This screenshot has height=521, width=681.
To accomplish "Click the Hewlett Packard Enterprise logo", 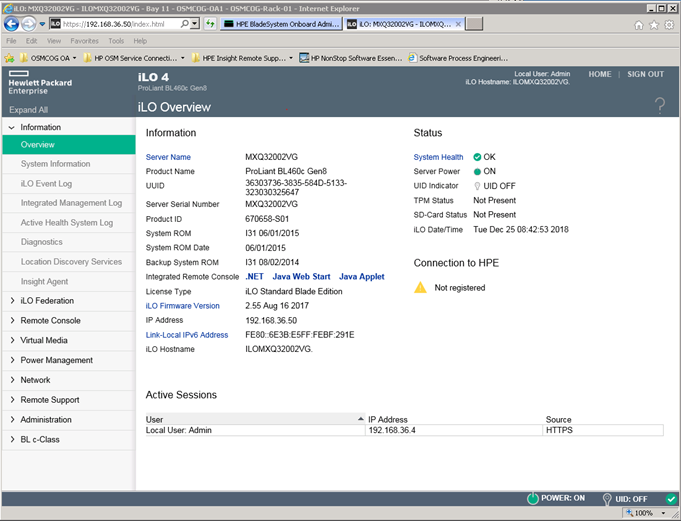I will point(40,82).
